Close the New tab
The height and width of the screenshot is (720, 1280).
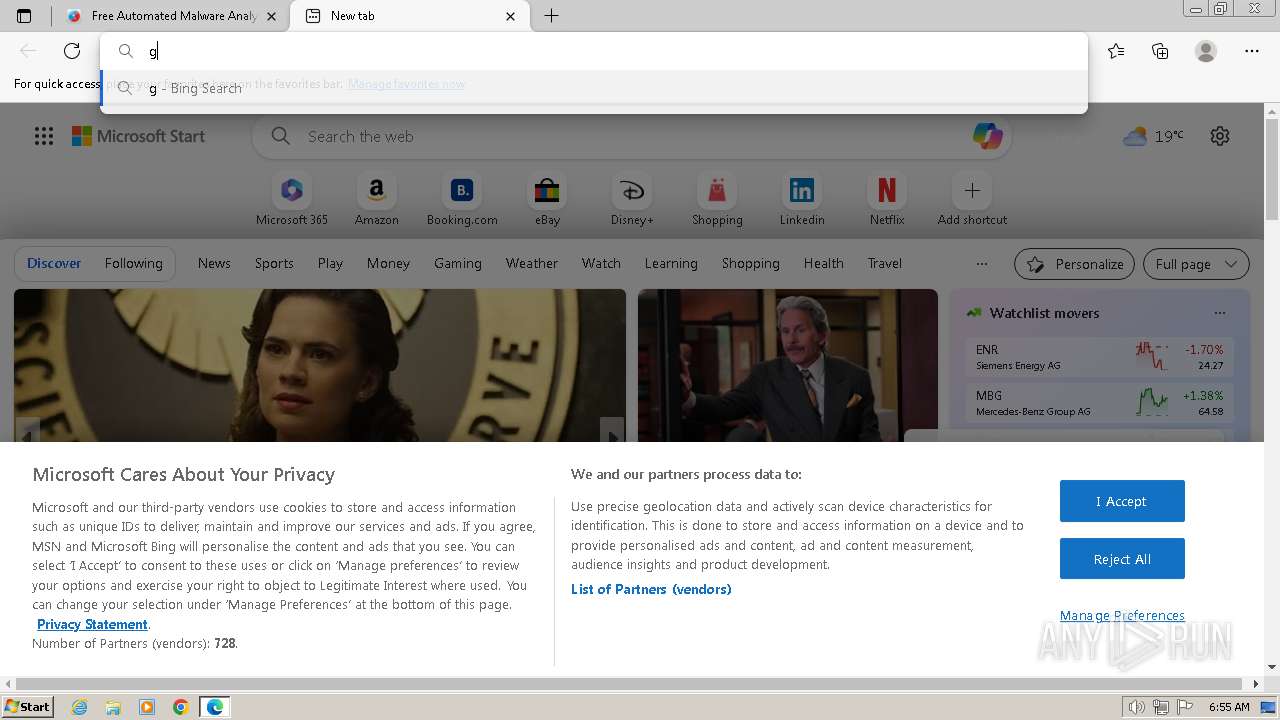(511, 16)
